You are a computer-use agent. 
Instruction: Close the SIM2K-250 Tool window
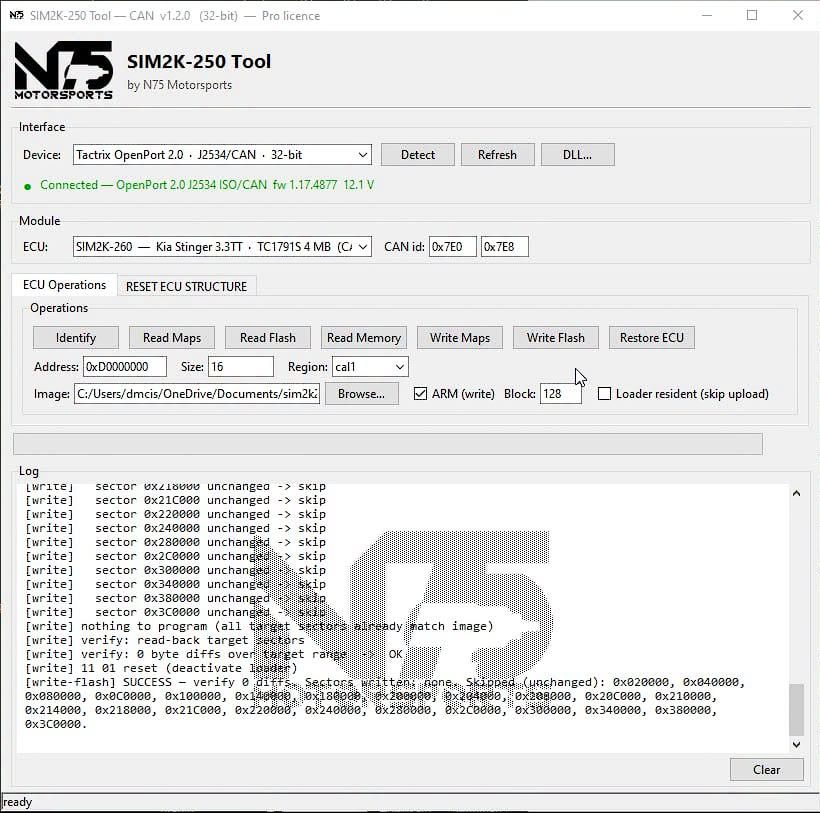tap(798, 15)
